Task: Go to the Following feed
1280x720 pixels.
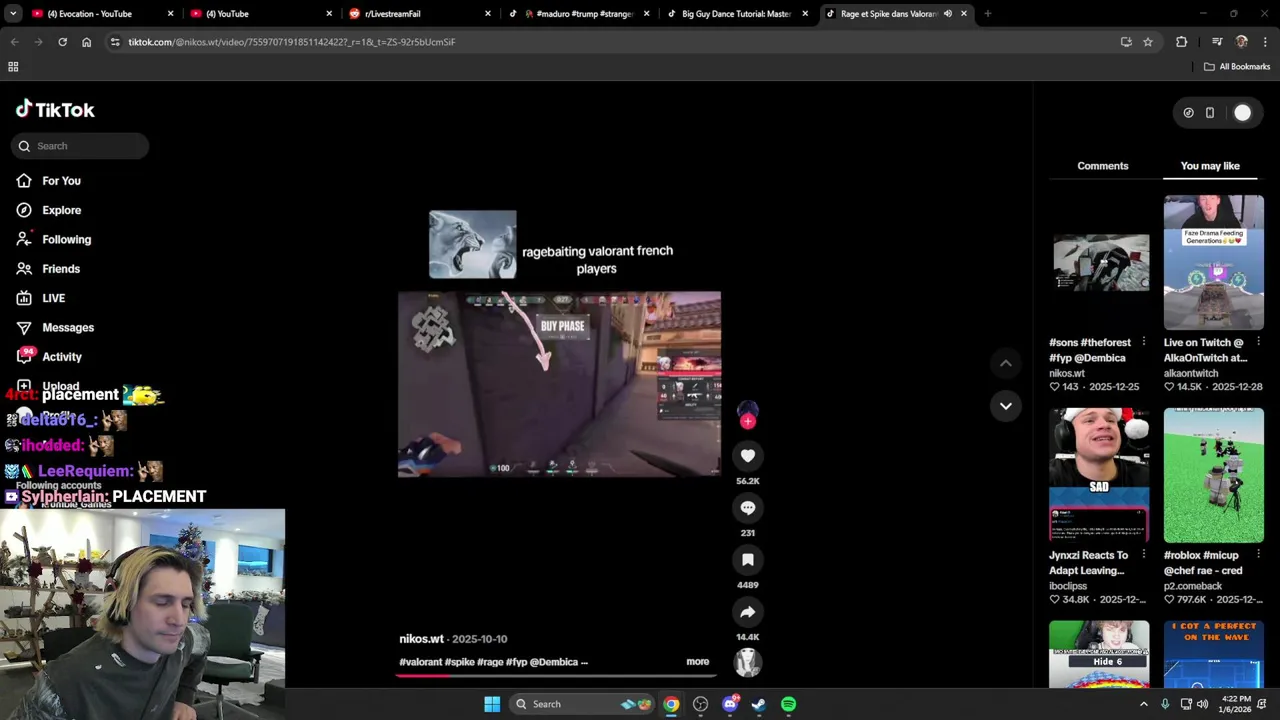Action: pyautogui.click(x=66, y=239)
